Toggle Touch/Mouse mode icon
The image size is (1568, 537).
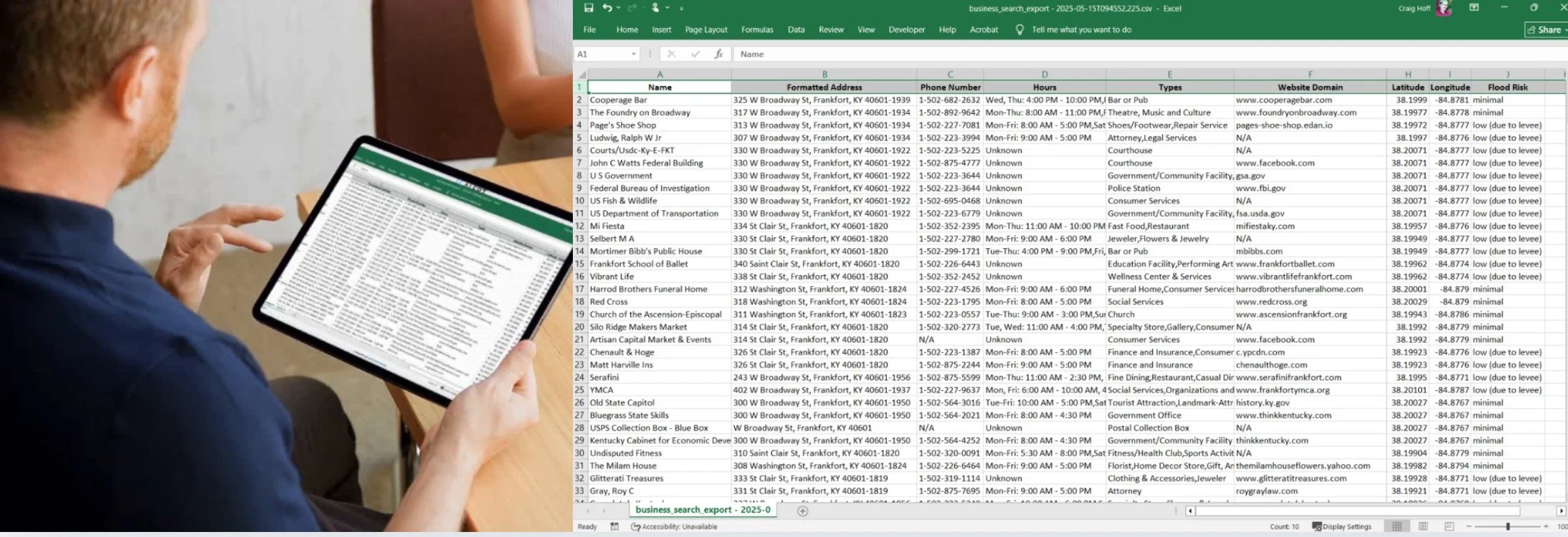click(655, 8)
